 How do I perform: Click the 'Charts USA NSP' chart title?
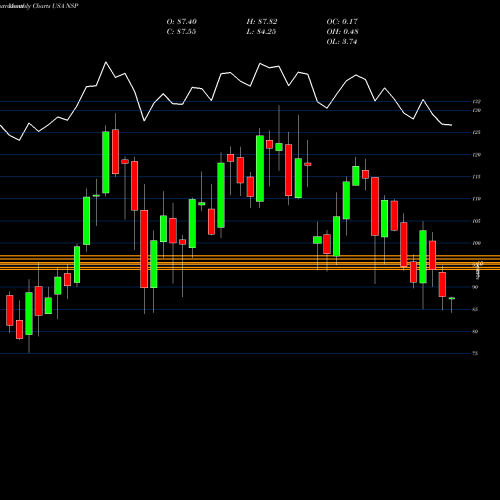(x=56, y=6)
